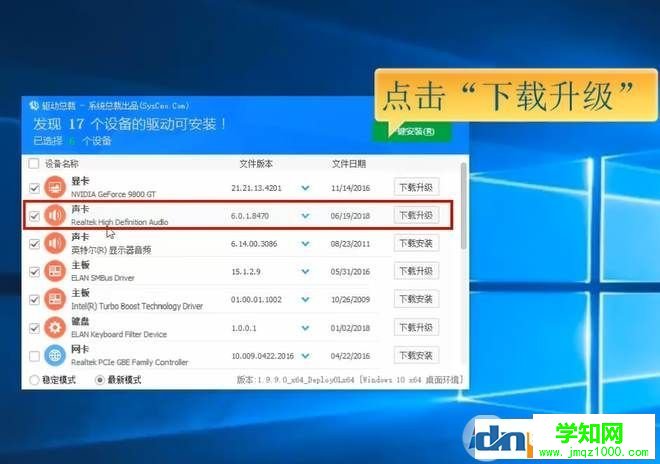Click the 文件版本 column header
Screen dimensions: 660x464
click(x=256, y=164)
